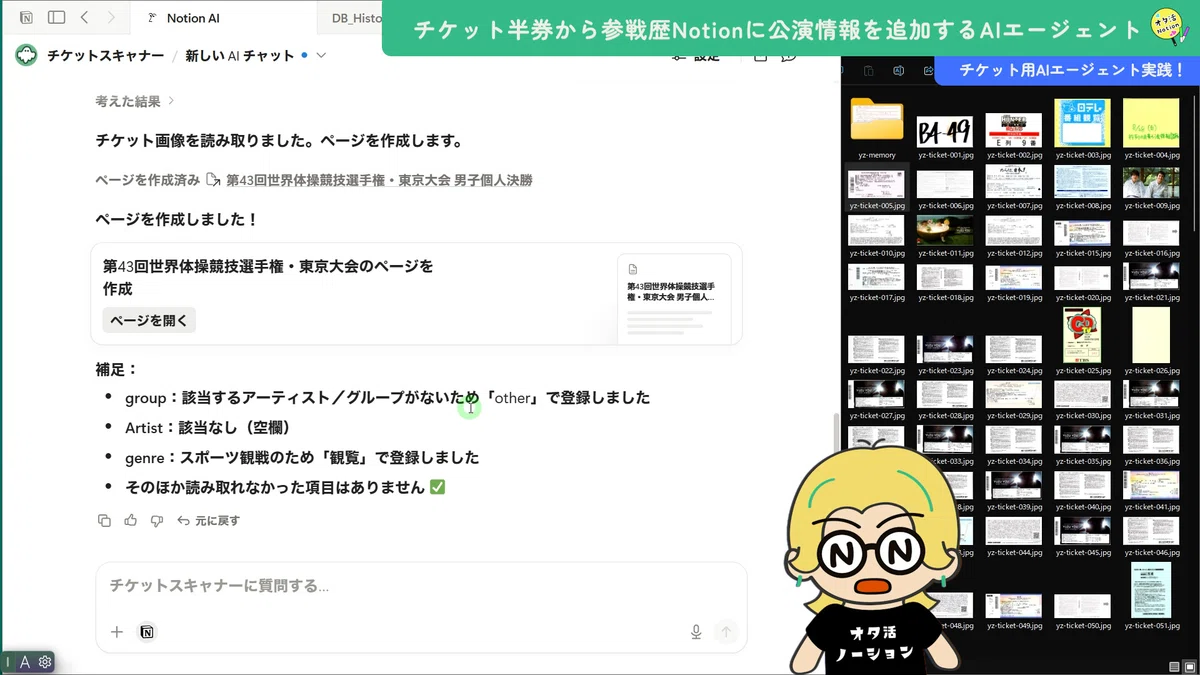Toggle the sidebar panel icon

(56, 17)
